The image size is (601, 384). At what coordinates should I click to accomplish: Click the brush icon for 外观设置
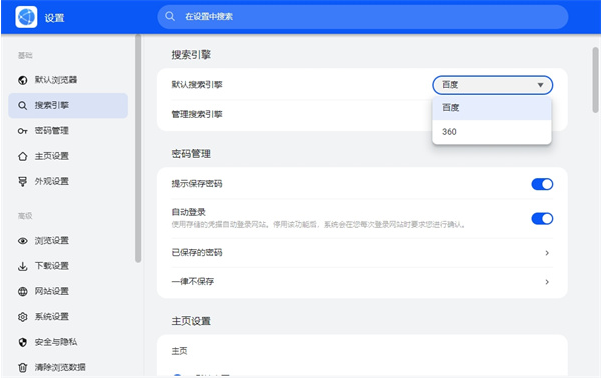pyautogui.click(x=23, y=182)
